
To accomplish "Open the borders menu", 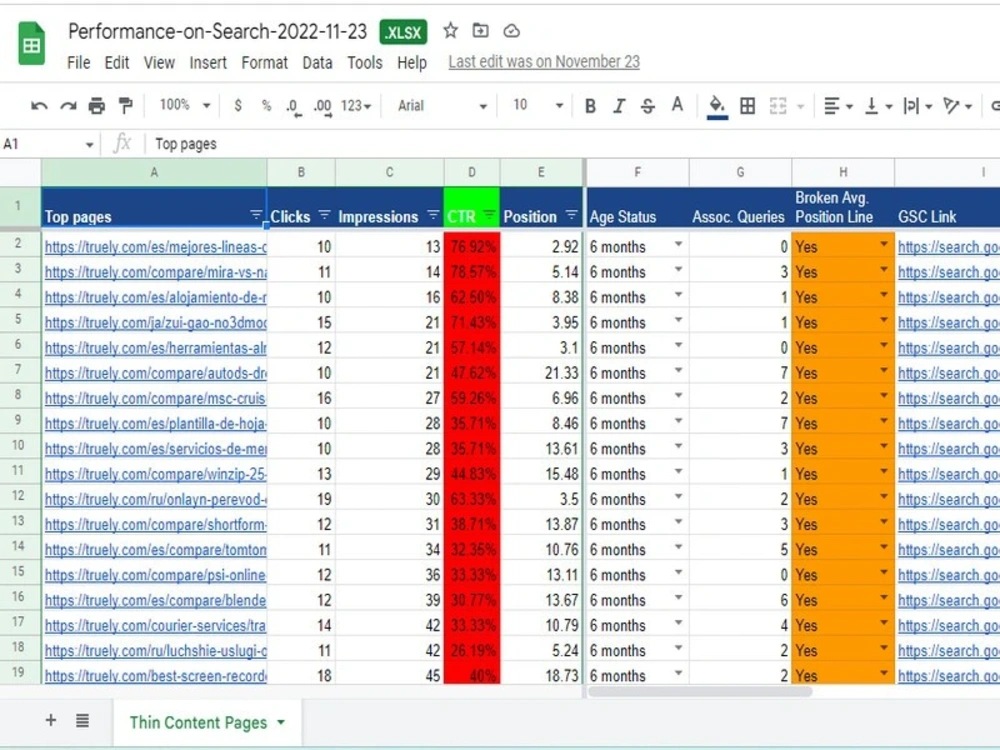I will [747, 106].
